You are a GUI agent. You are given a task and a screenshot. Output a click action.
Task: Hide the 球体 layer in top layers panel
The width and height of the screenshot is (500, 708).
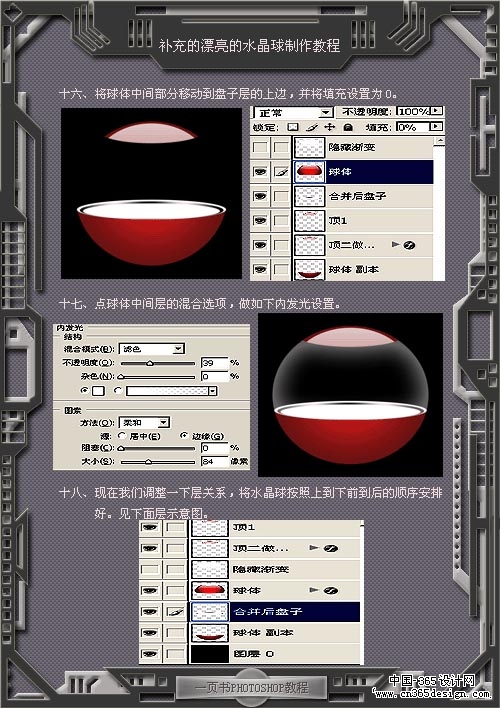pyautogui.click(x=260, y=172)
